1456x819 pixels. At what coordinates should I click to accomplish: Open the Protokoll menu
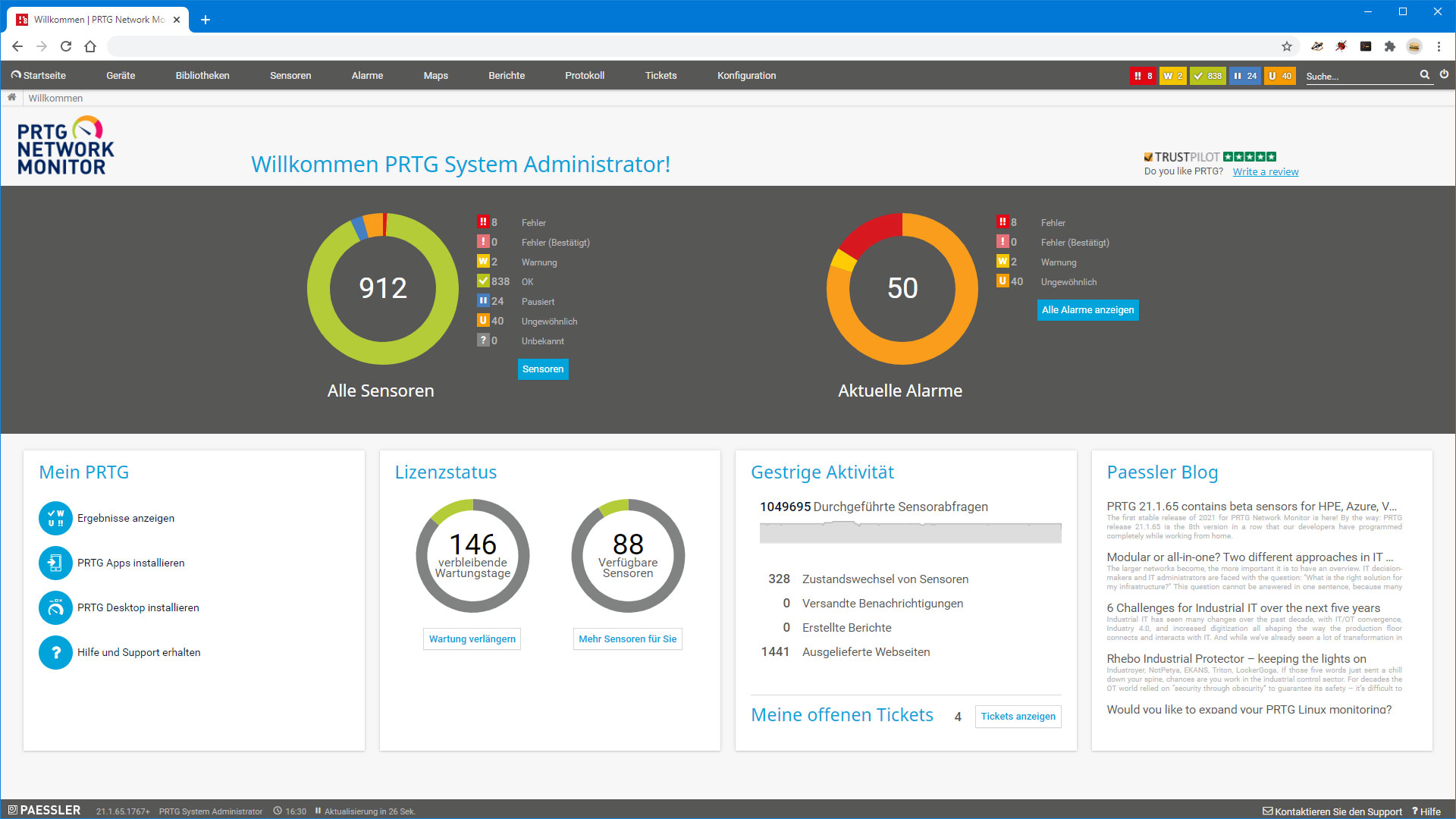pyautogui.click(x=585, y=76)
